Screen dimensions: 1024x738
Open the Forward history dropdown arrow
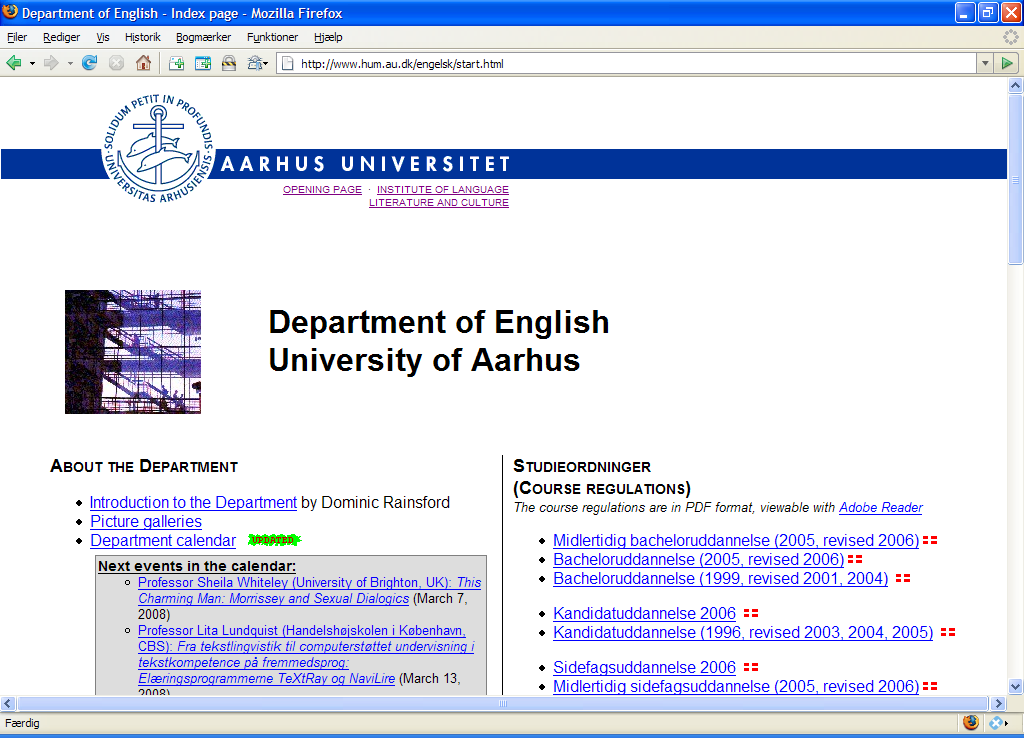click(70, 64)
